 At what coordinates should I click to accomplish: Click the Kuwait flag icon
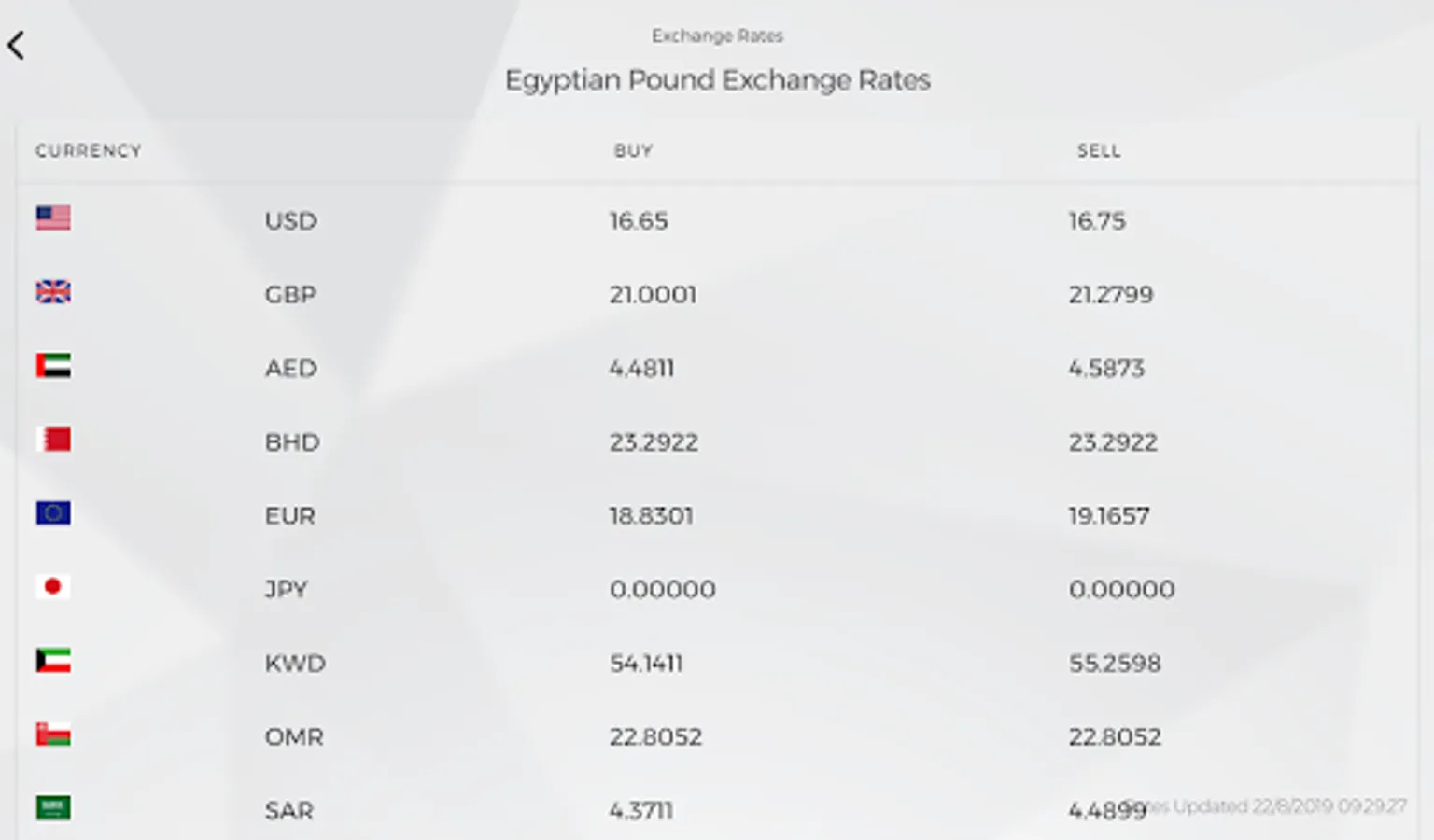tap(53, 660)
